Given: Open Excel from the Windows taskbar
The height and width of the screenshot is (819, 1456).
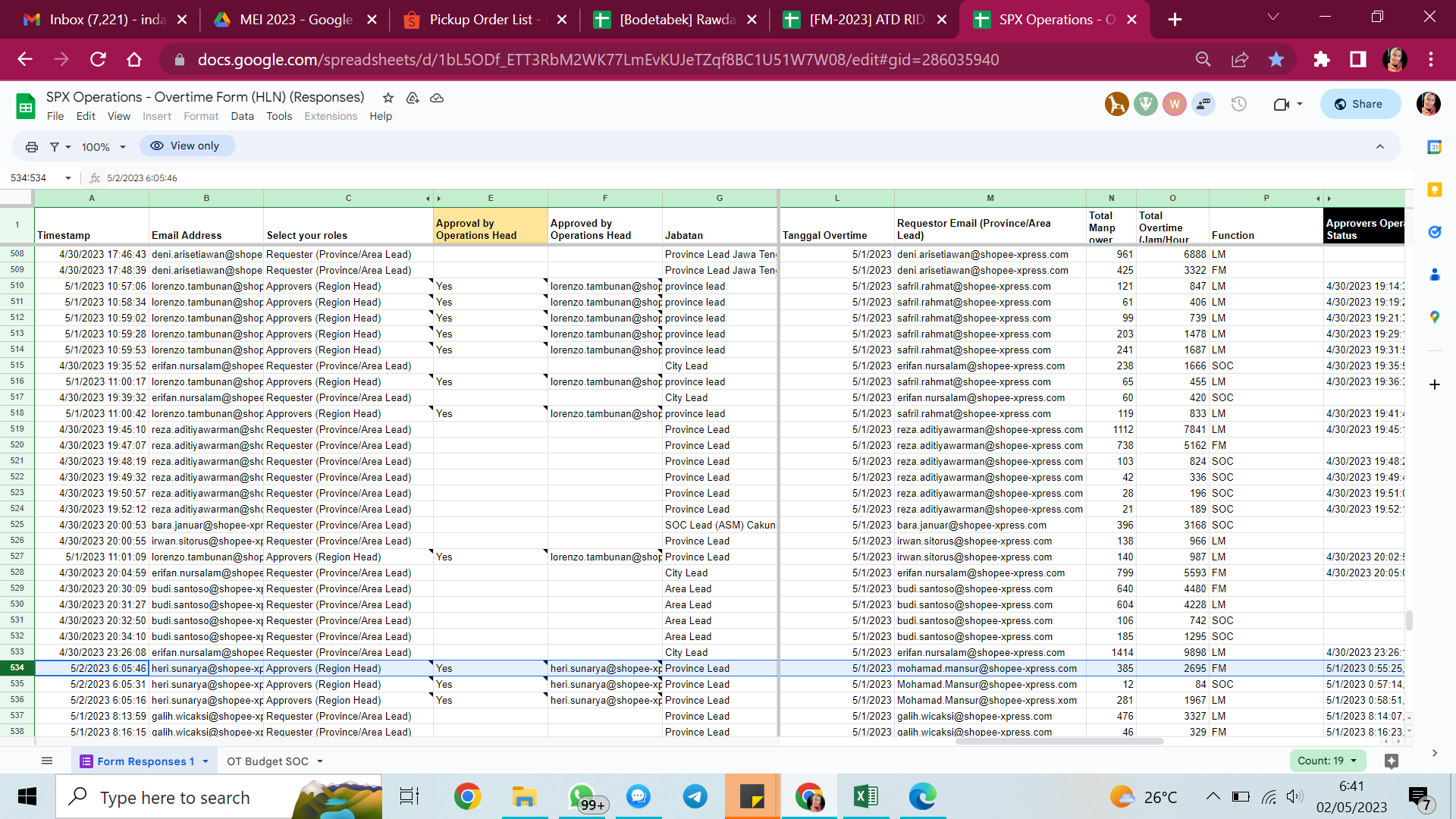Looking at the screenshot, I should (865, 796).
